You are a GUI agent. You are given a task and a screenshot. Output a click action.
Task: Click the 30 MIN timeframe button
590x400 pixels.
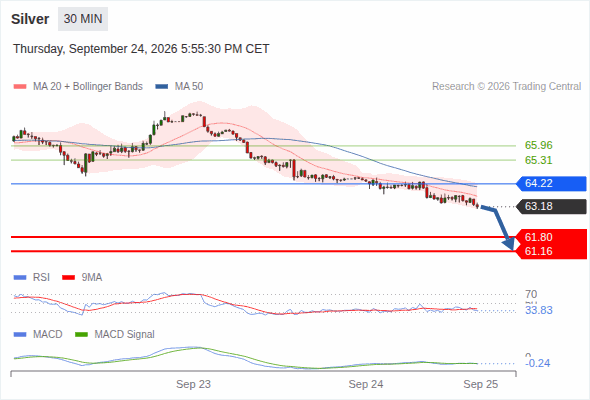83,19
